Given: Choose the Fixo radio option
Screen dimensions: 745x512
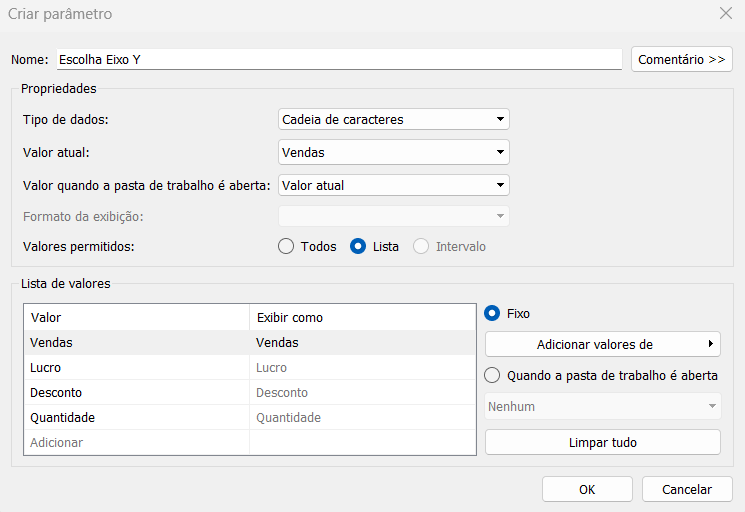Looking at the screenshot, I should (492, 313).
